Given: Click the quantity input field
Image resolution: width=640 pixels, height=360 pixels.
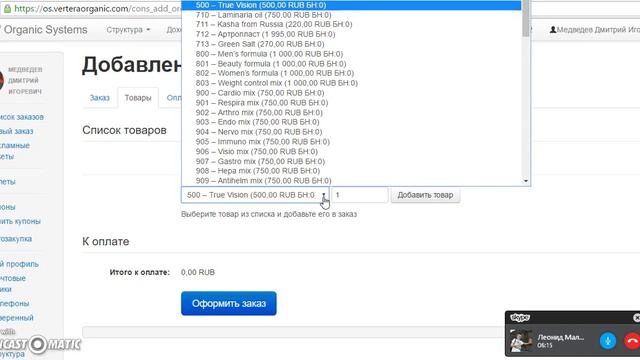Looking at the screenshot, I should click(x=360, y=195).
